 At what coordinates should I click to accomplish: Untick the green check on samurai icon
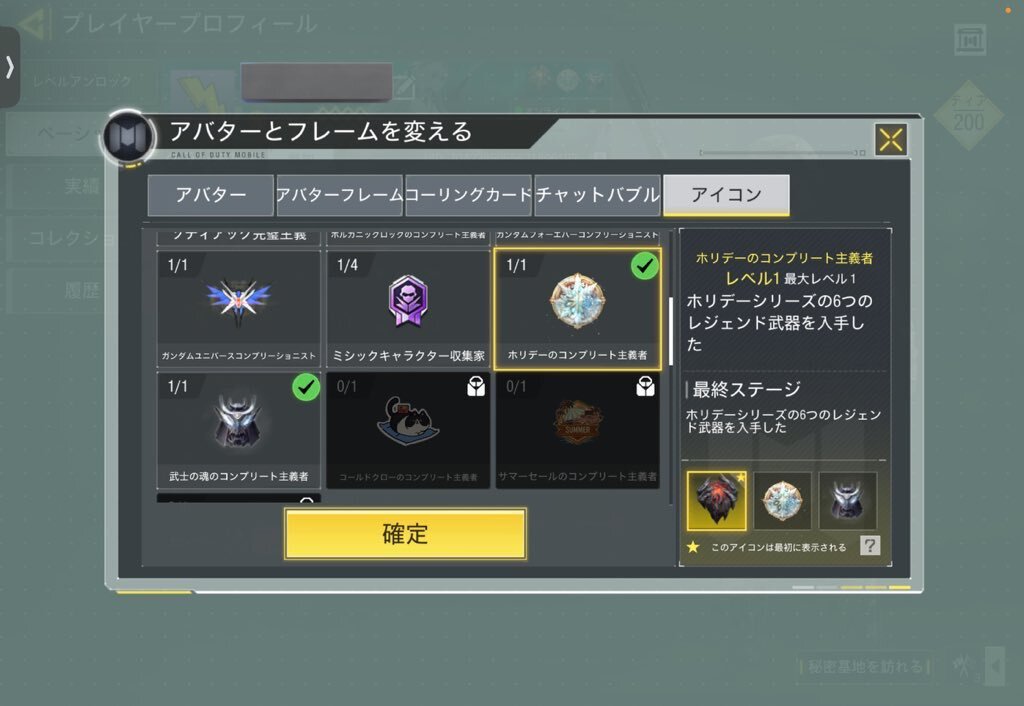click(x=306, y=387)
